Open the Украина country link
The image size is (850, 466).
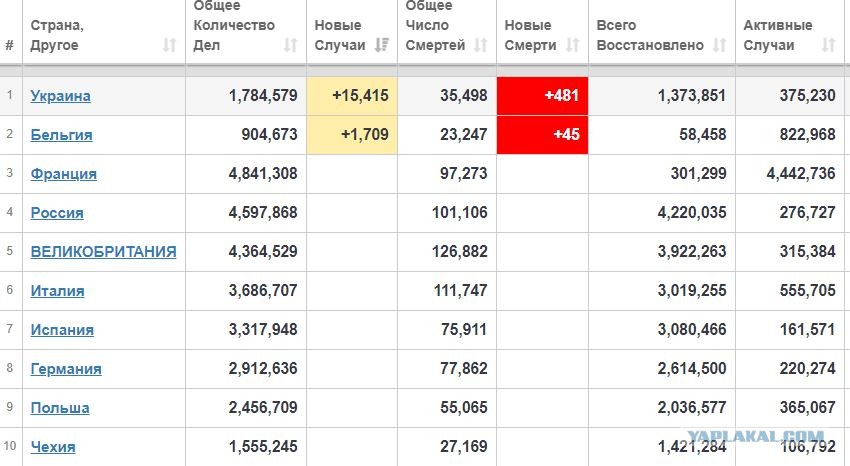click(61, 96)
